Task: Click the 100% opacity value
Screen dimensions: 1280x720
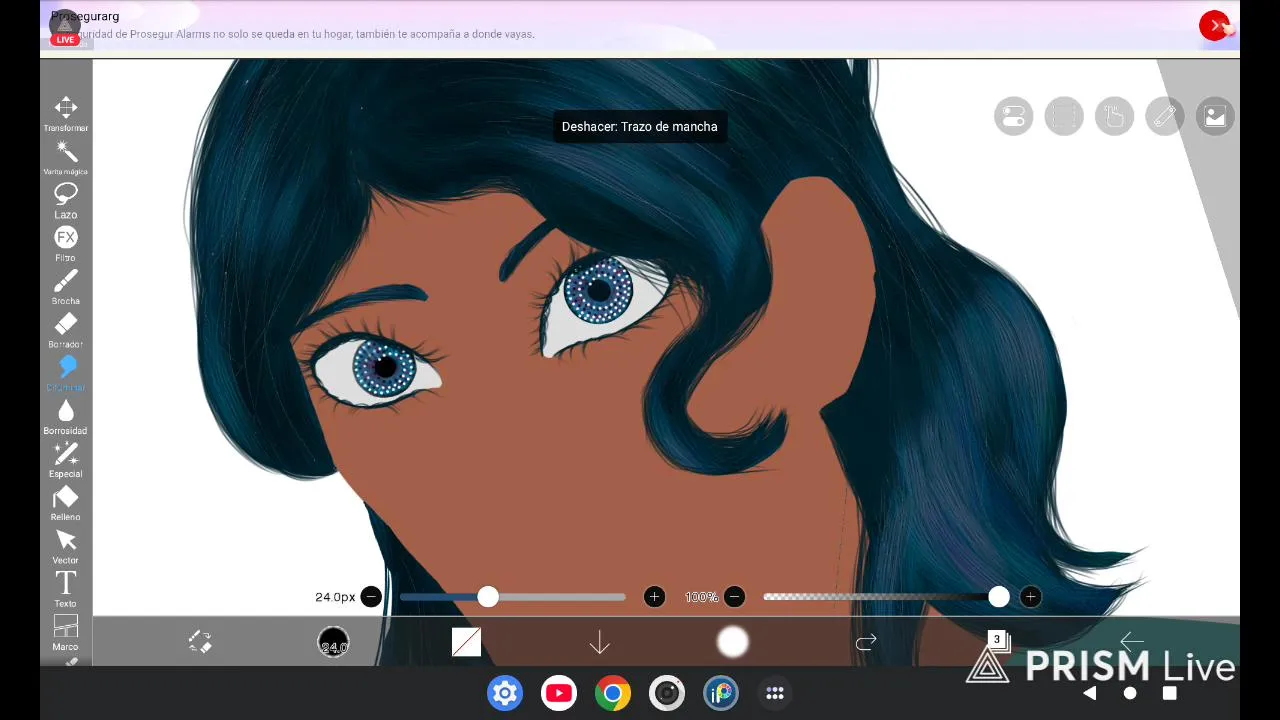Action: pos(701,597)
